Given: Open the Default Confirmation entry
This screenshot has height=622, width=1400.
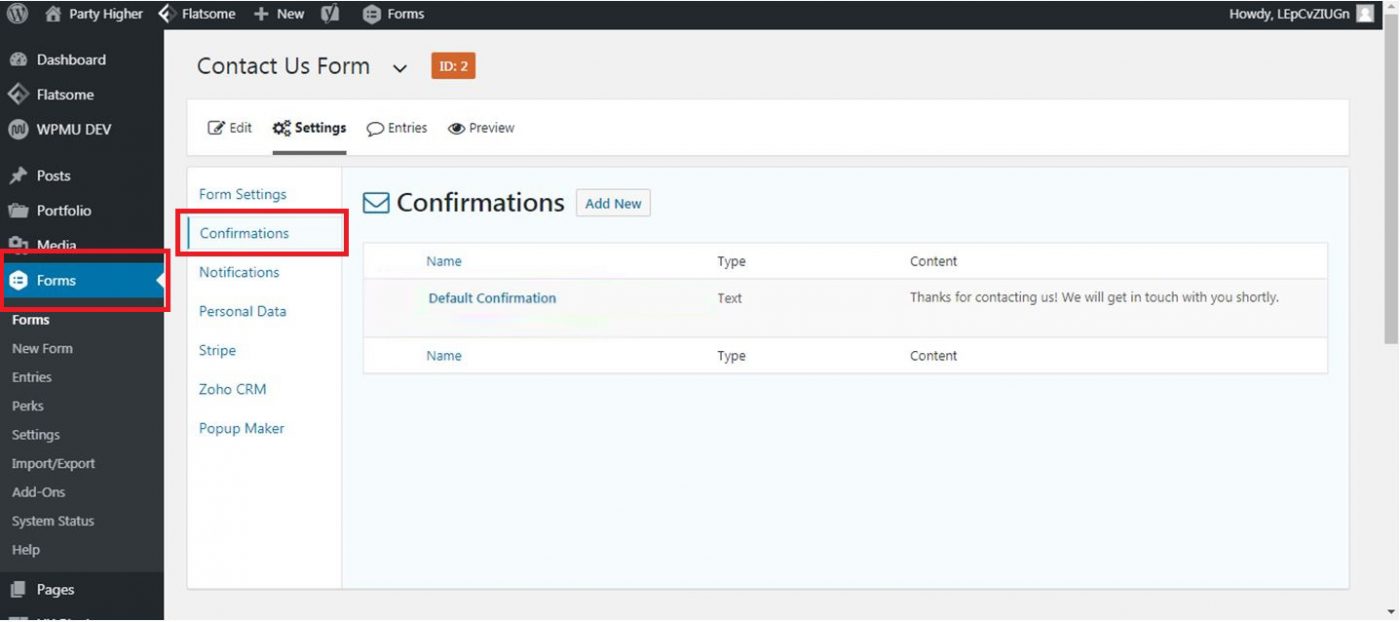Looking at the screenshot, I should pyautogui.click(x=491, y=297).
